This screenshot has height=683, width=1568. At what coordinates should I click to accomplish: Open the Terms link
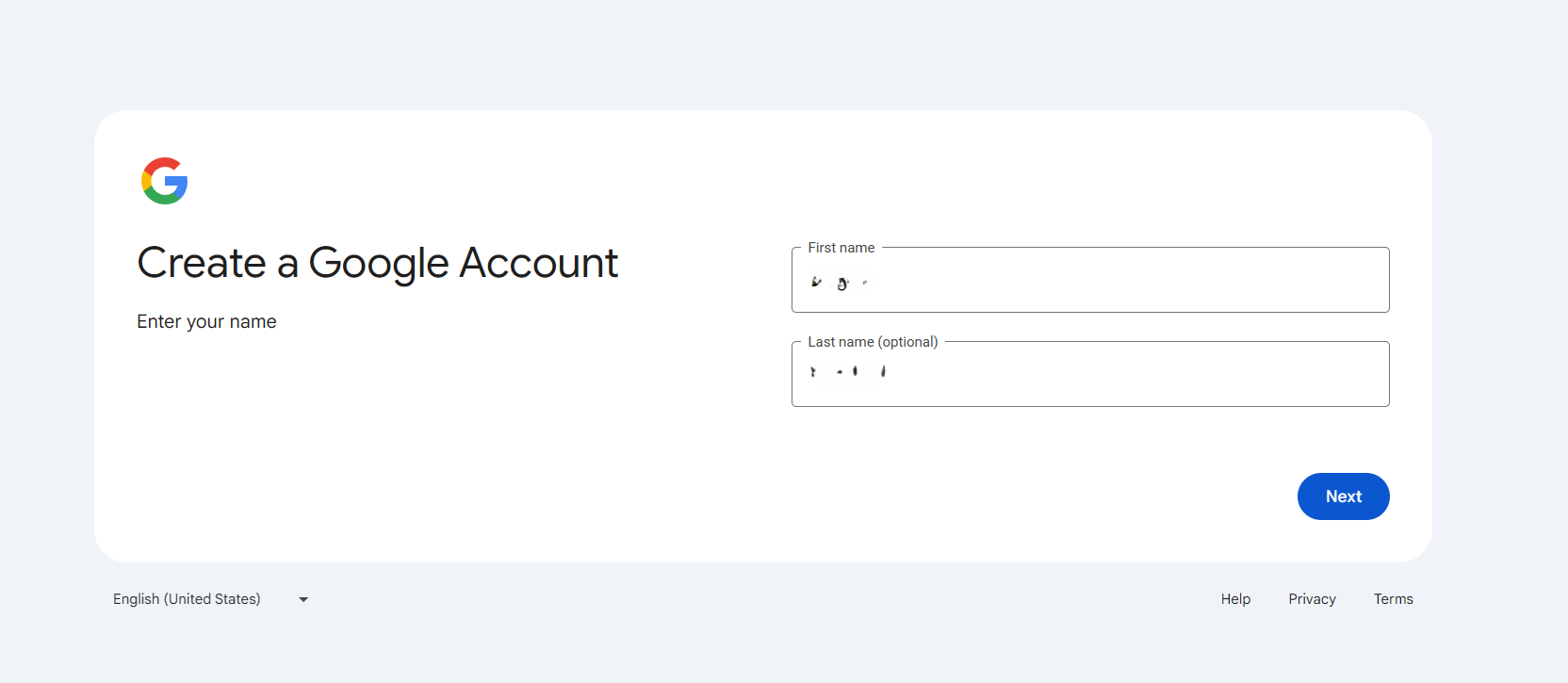click(x=1393, y=599)
